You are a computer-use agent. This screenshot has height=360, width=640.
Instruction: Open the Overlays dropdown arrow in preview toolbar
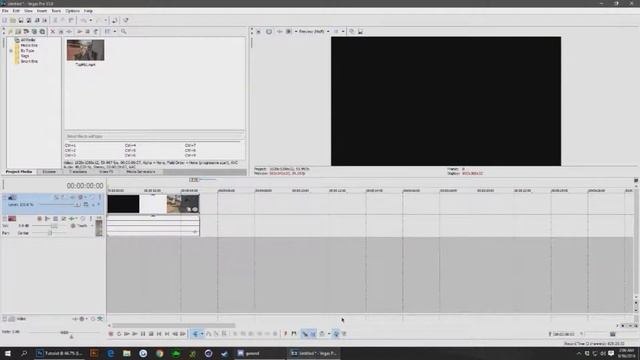343,31
